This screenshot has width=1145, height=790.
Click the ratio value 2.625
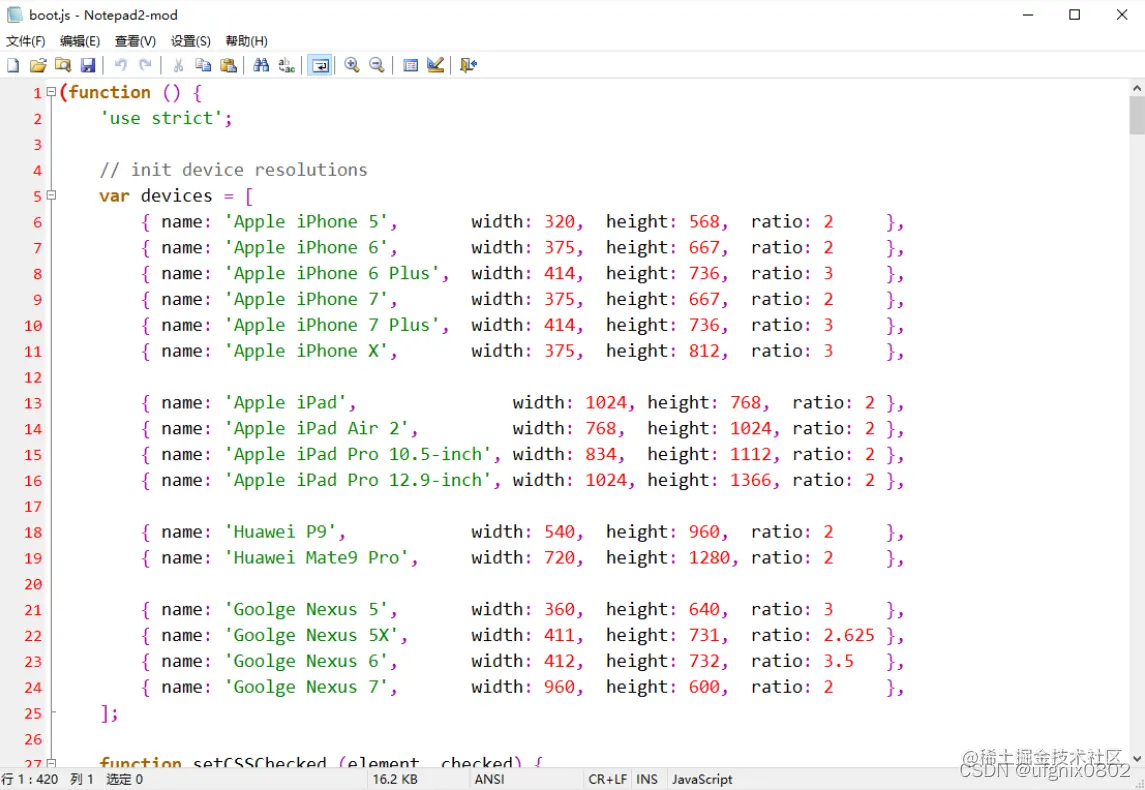tap(849, 635)
